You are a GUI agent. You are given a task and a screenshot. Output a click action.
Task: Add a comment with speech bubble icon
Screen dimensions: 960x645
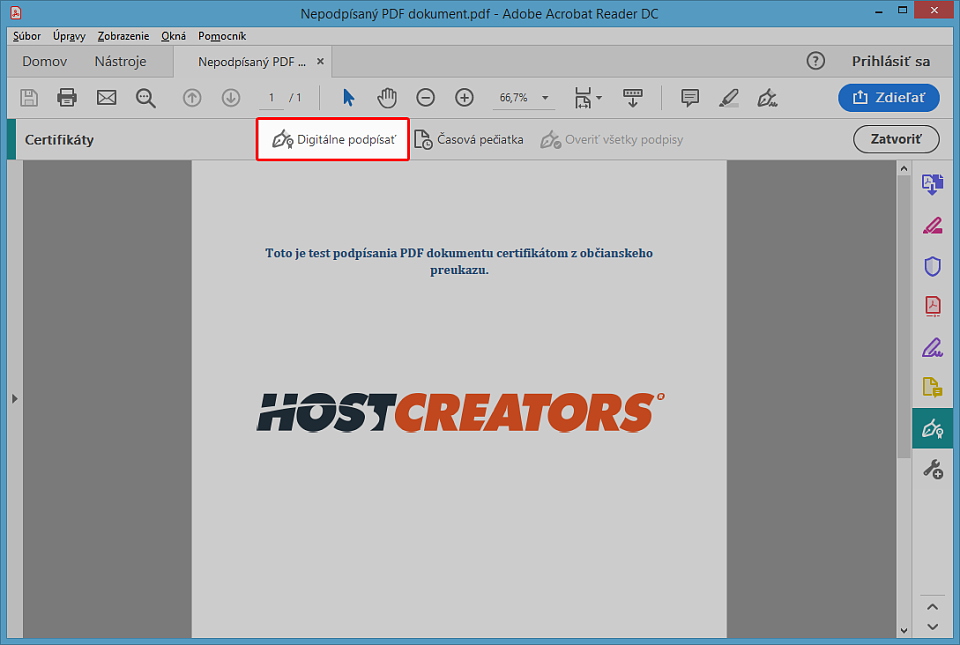689,97
